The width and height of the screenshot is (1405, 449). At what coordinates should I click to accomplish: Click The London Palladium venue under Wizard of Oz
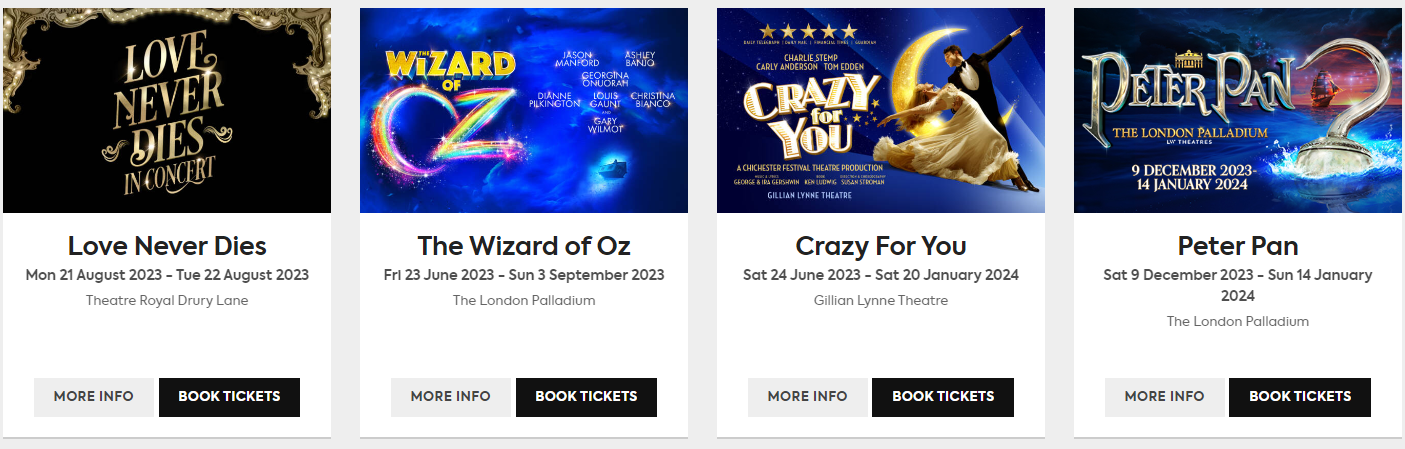click(x=524, y=300)
